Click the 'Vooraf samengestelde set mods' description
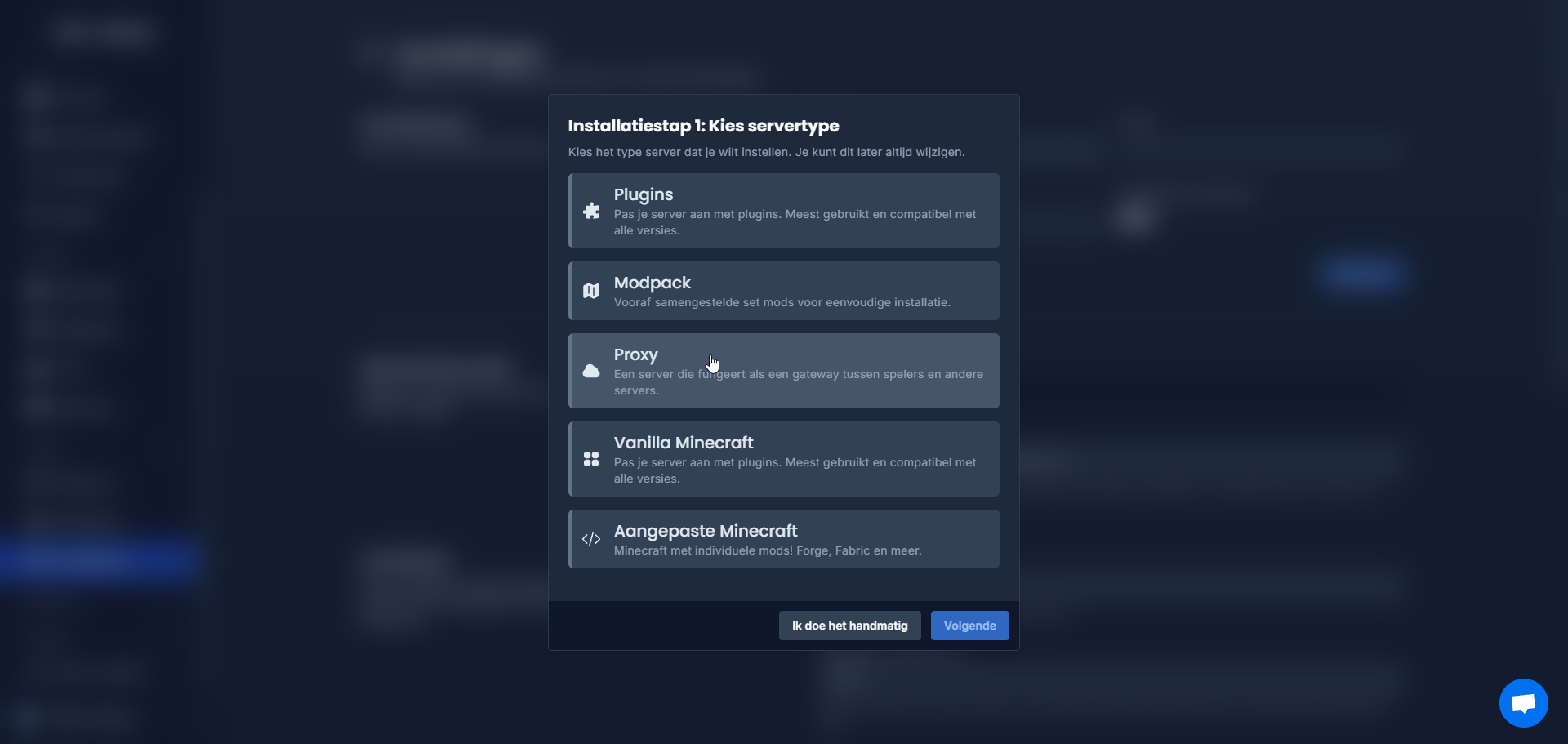1568x744 pixels. 782,302
